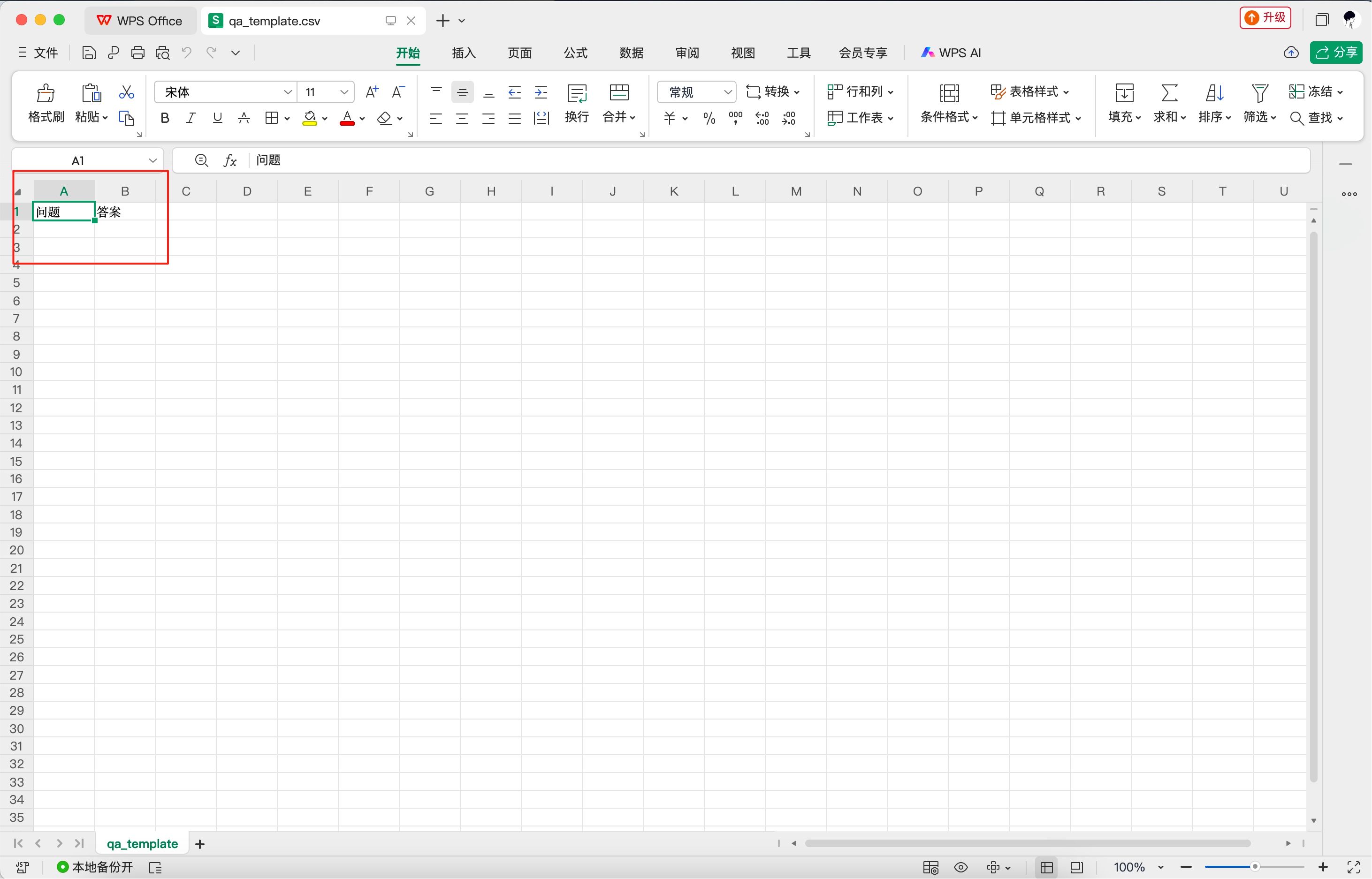The height and width of the screenshot is (879, 1372).
Task: Click the green 分享 share button
Action: point(1335,53)
